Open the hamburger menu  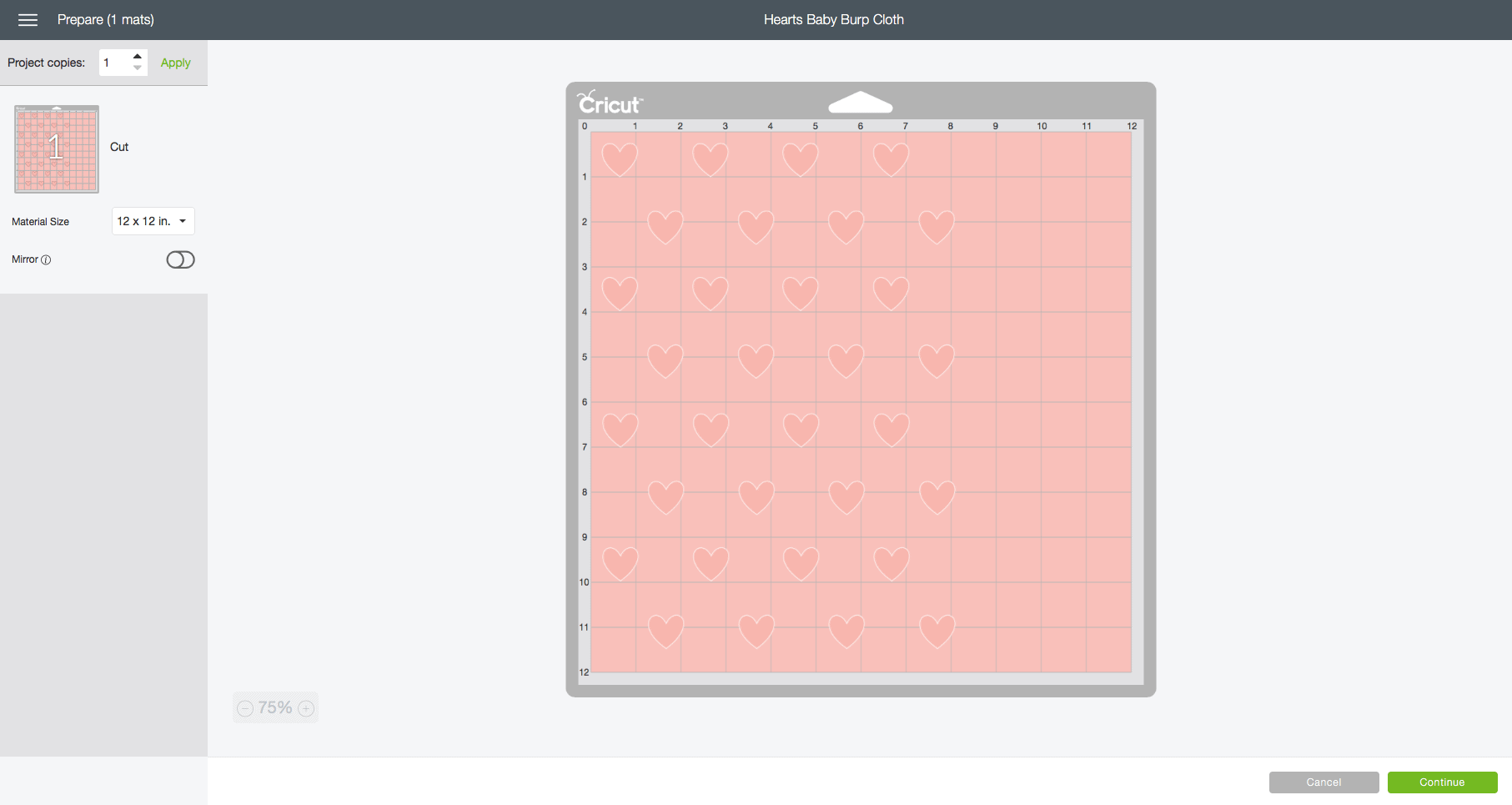pyautogui.click(x=28, y=20)
